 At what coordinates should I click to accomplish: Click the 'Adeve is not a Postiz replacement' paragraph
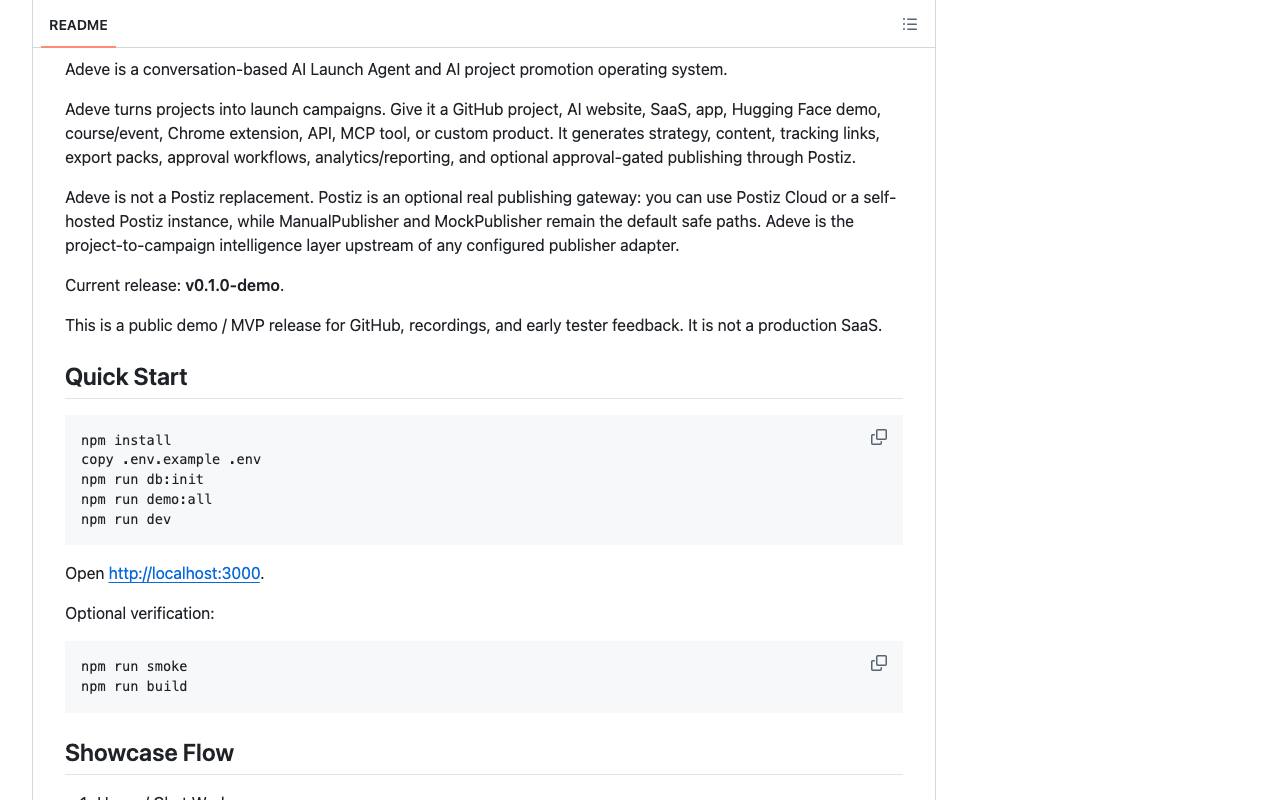pos(481,221)
